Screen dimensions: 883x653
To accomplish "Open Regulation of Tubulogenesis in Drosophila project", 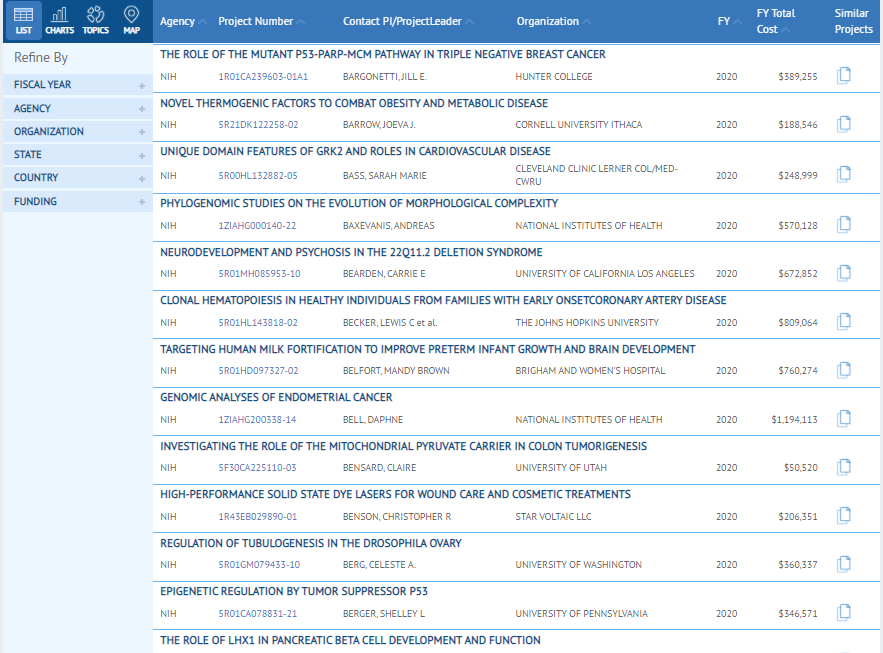I will (311, 543).
